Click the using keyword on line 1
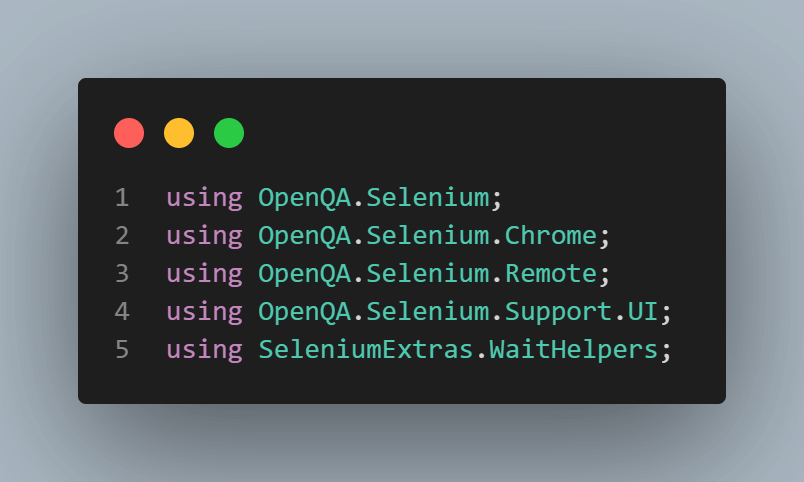The image size is (804, 482). (204, 198)
